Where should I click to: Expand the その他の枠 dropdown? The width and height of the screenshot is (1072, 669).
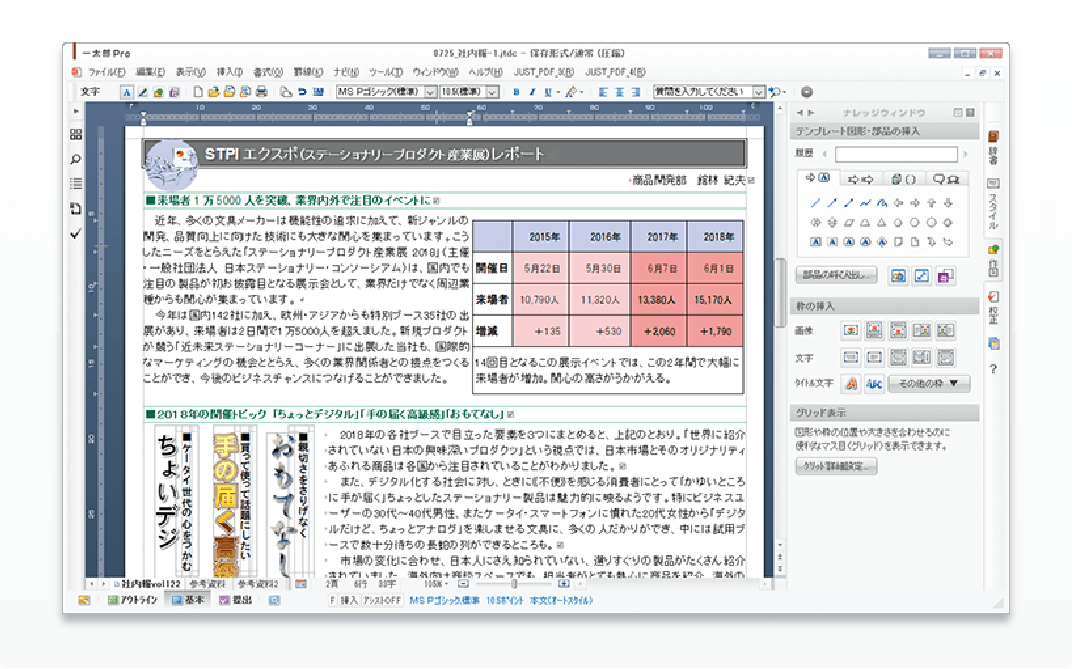click(928, 383)
